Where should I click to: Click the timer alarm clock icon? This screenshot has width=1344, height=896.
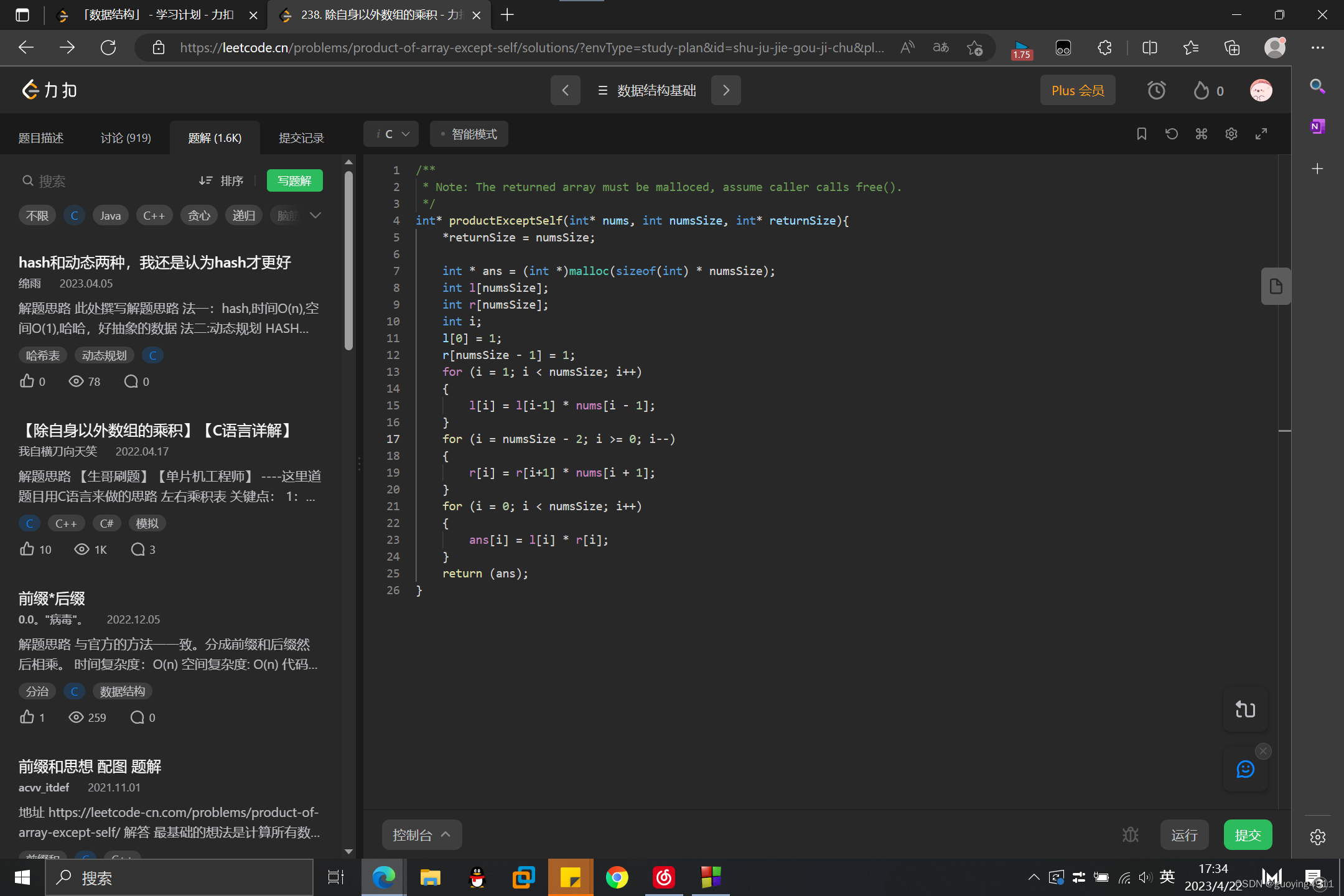(1156, 91)
